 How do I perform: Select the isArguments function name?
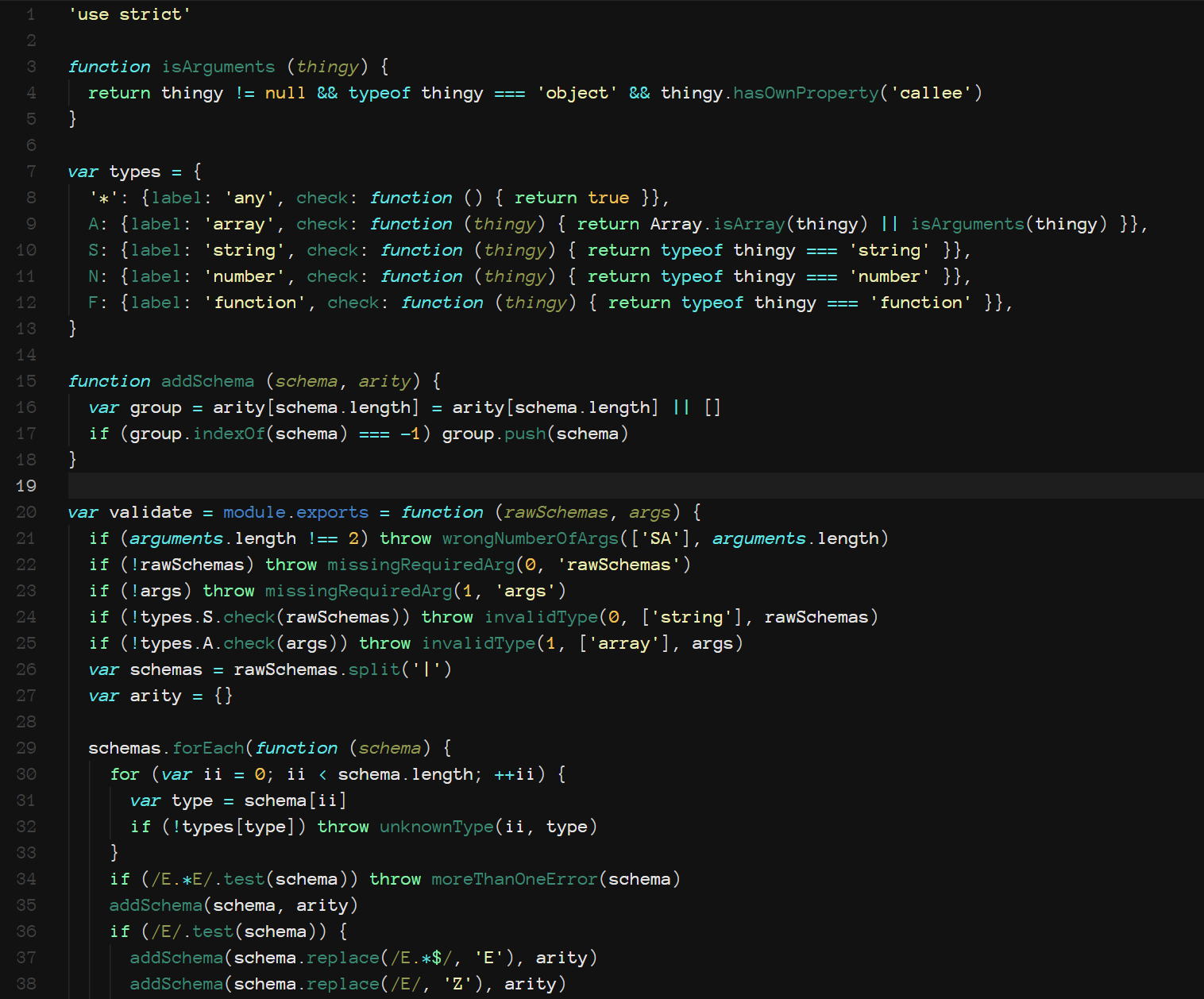pos(218,67)
